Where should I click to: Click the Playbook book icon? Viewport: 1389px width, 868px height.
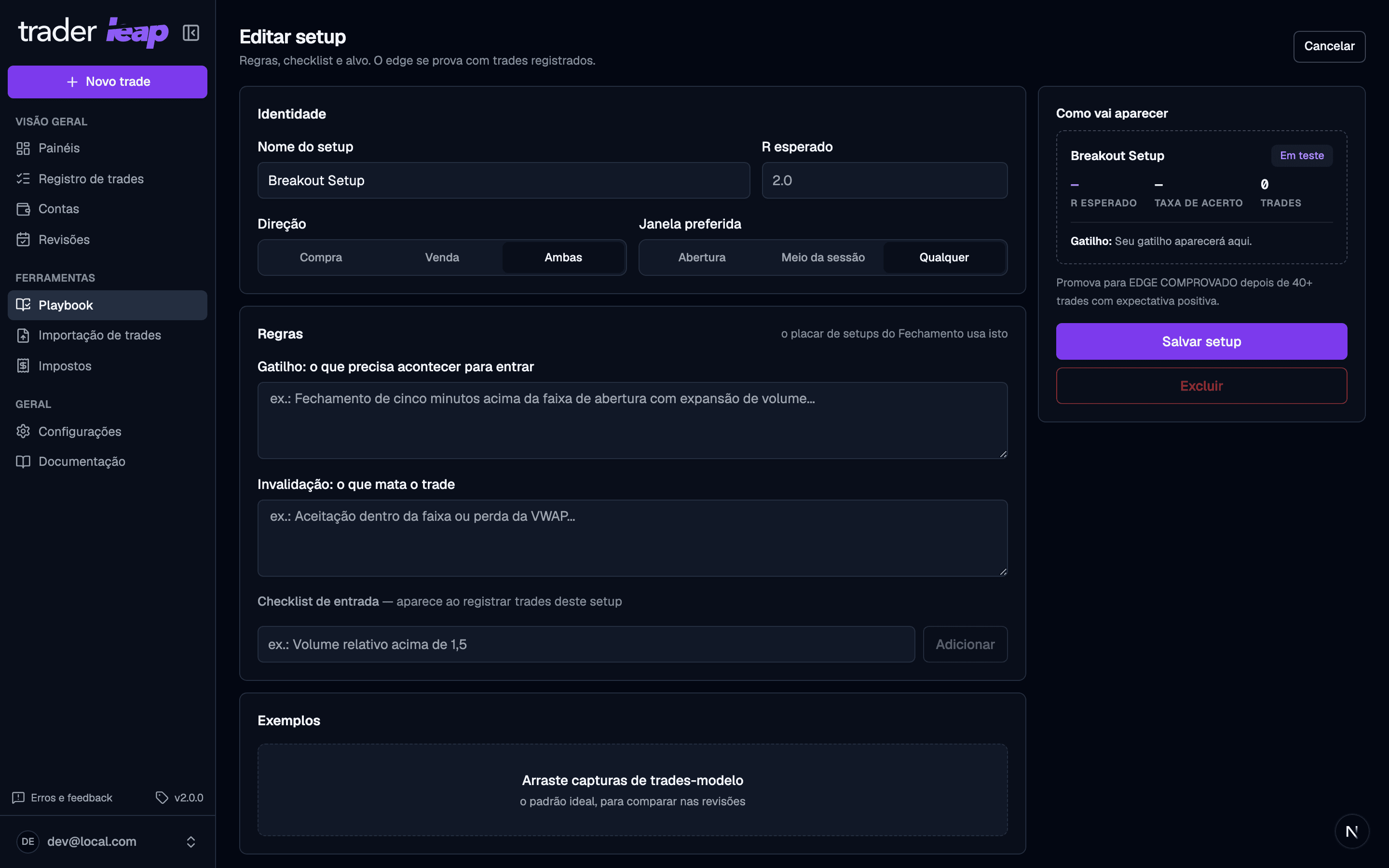click(23, 305)
